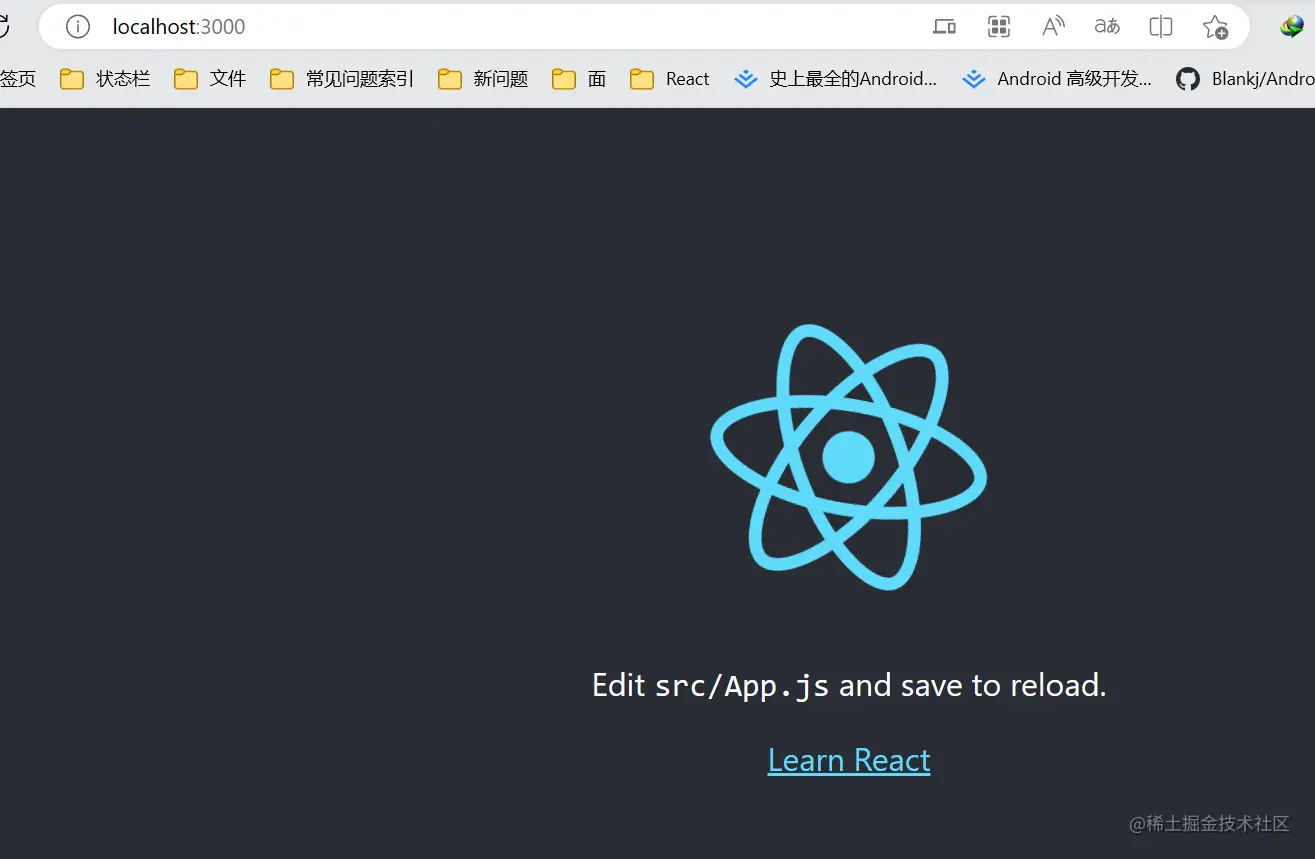1315x859 pixels.
Task: Open the 状态栏 bookmarks folder
Action: click(105, 79)
